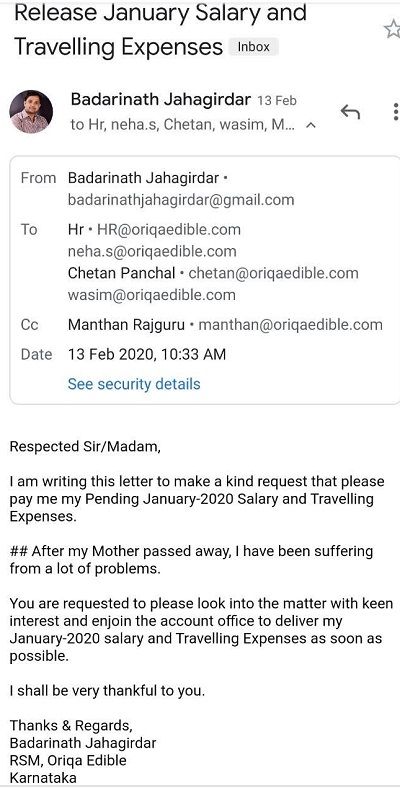Click sender name Badarinath Jahagirdar in header
Screen dimensions: 400x788
click(160, 100)
